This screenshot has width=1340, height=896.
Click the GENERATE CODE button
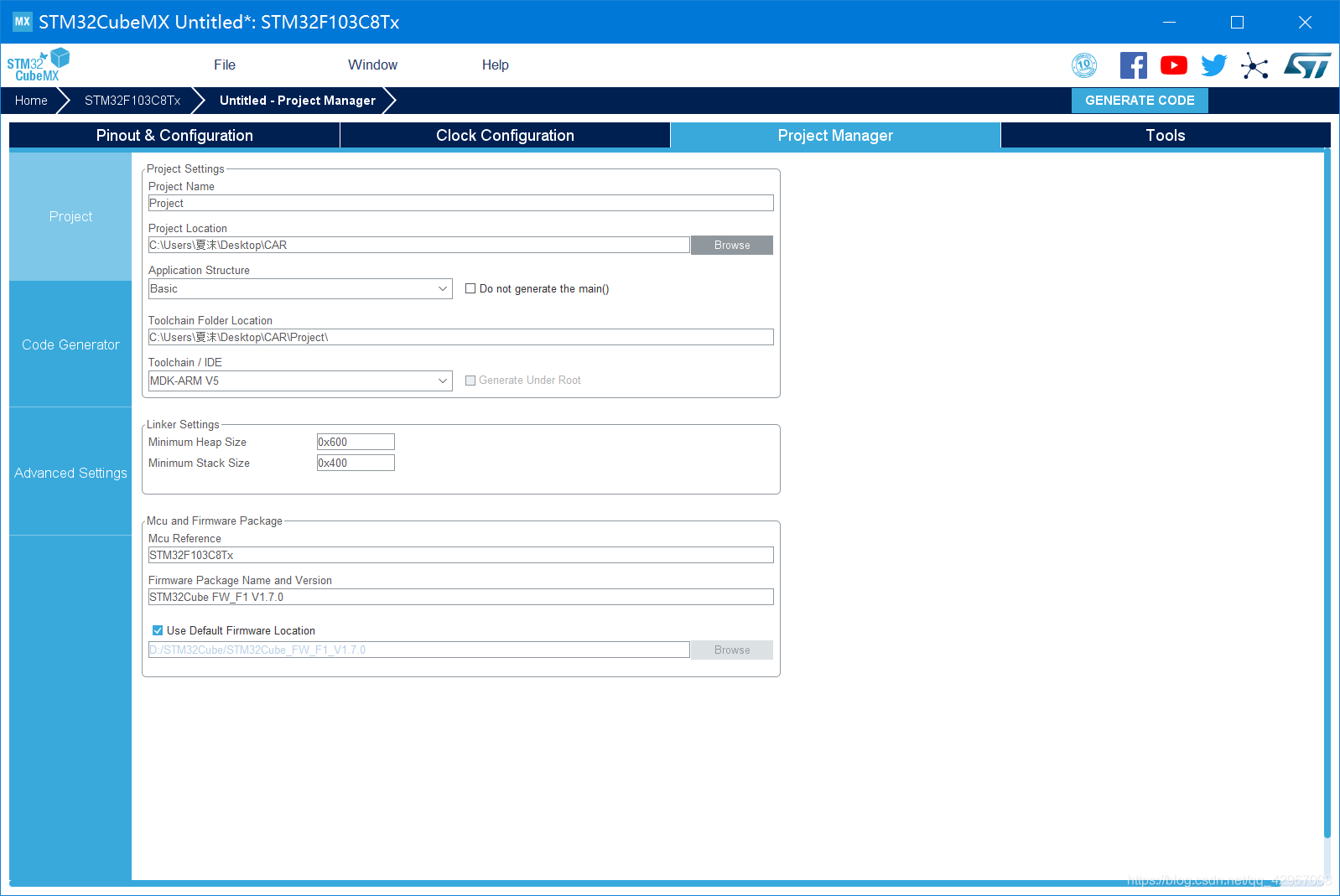tap(1140, 101)
